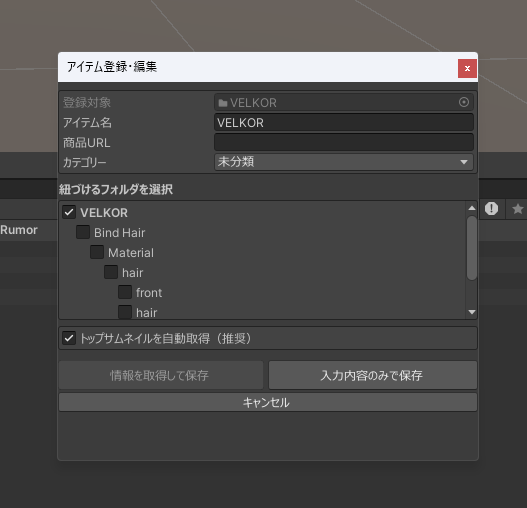Close the アイテム登録・編集 dialog
Image resolution: width=527 pixels, height=508 pixels.
click(467, 69)
